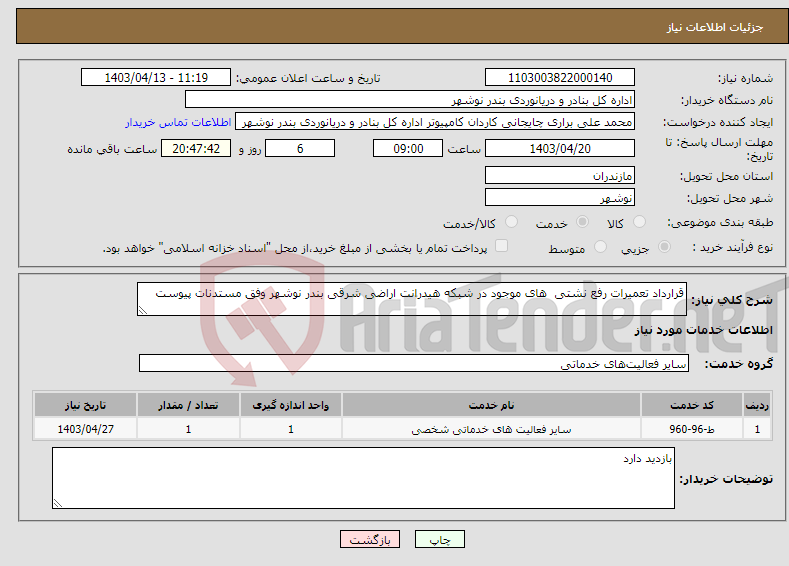Click the استان محل تحویل label
The height and width of the screenshot is (566, 789).
click(x=727, y=176)
